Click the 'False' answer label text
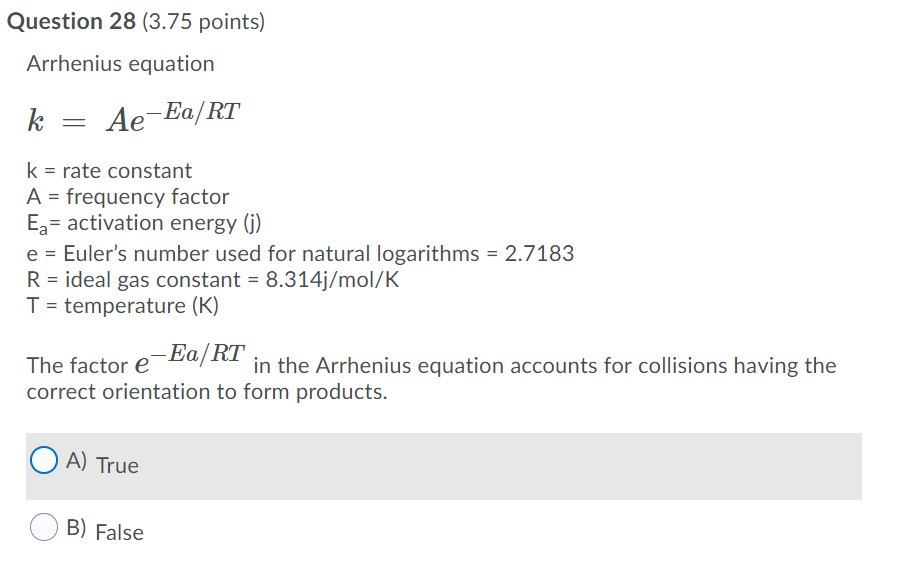 click(x=122, y=532)
